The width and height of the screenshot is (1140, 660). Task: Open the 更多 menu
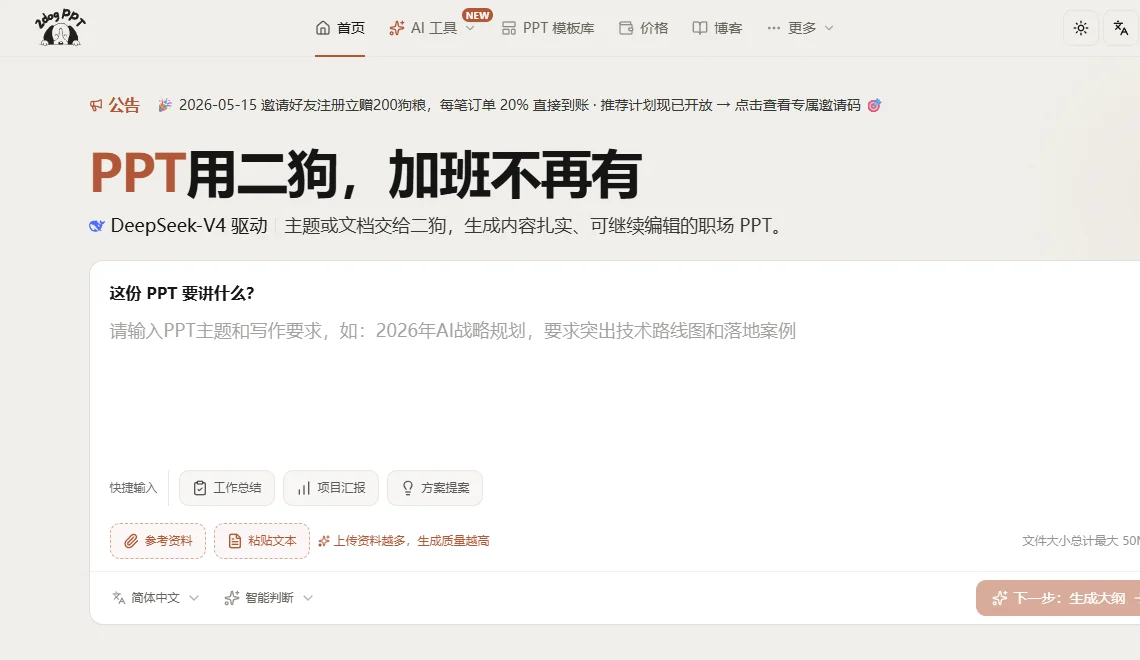coord(800,28)
